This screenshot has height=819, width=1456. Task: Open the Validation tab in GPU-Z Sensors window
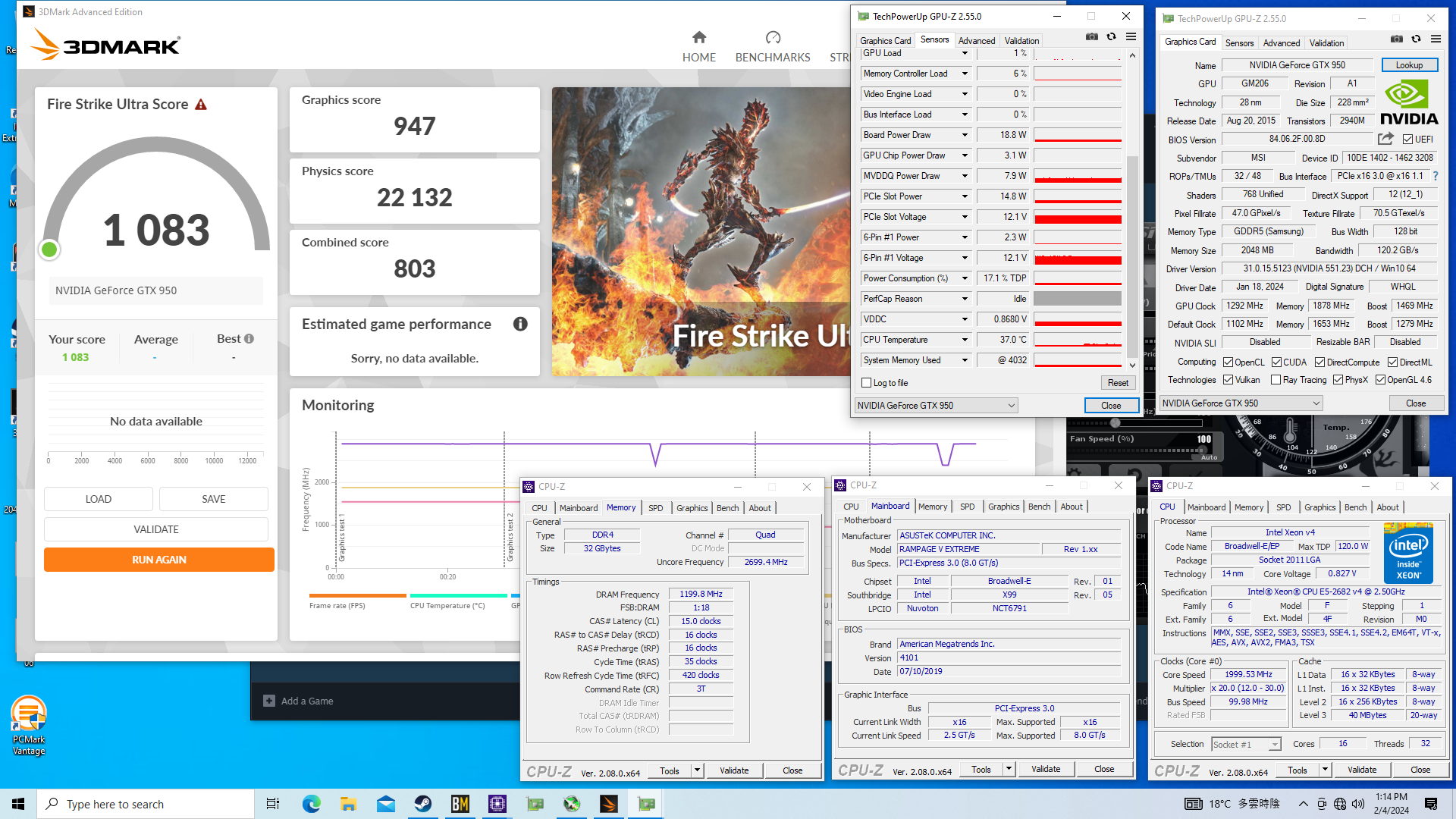[1021, 41]
